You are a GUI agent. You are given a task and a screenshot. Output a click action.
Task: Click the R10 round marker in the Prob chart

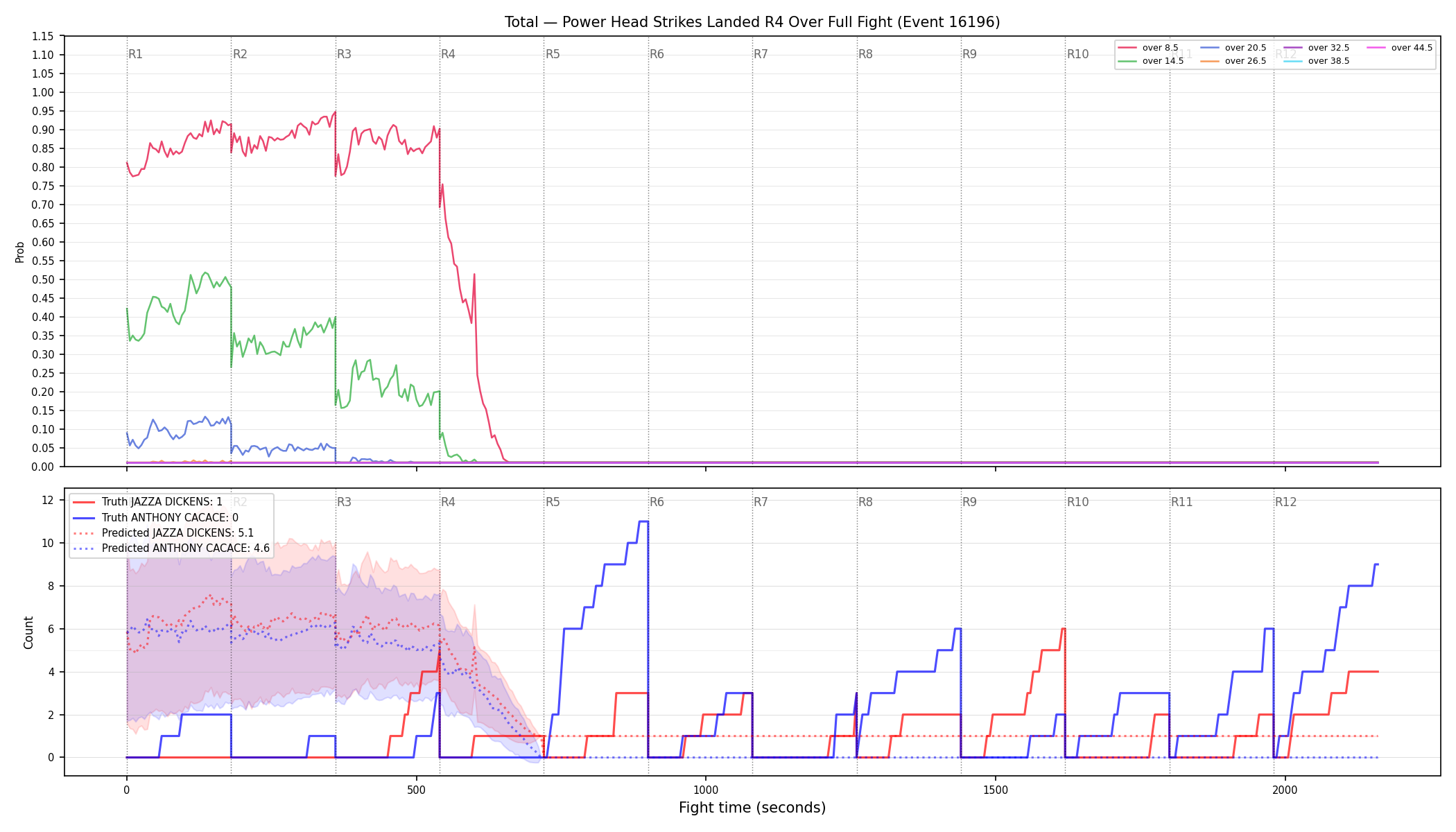coord(1077,54)
